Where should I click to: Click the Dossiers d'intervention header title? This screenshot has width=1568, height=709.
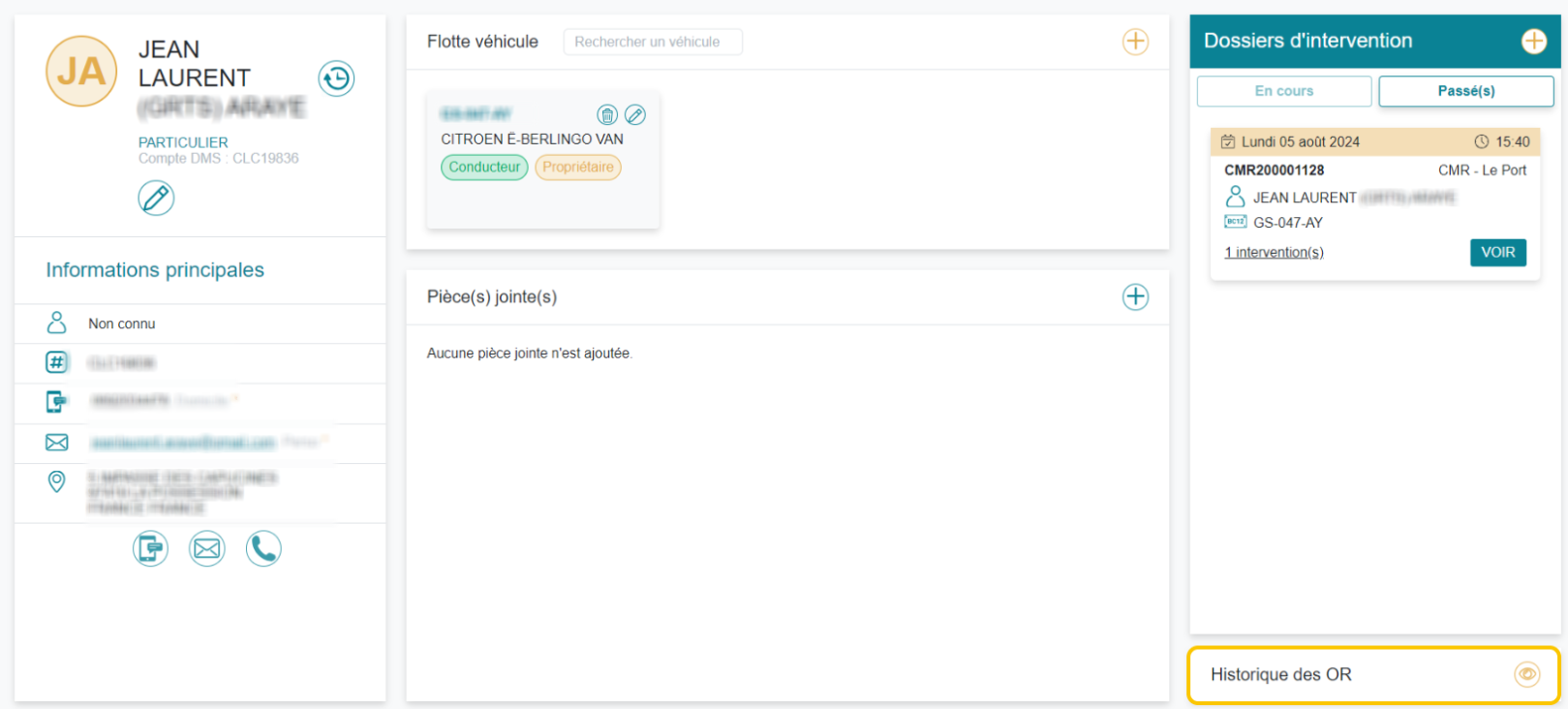[x=1307, y=41]
